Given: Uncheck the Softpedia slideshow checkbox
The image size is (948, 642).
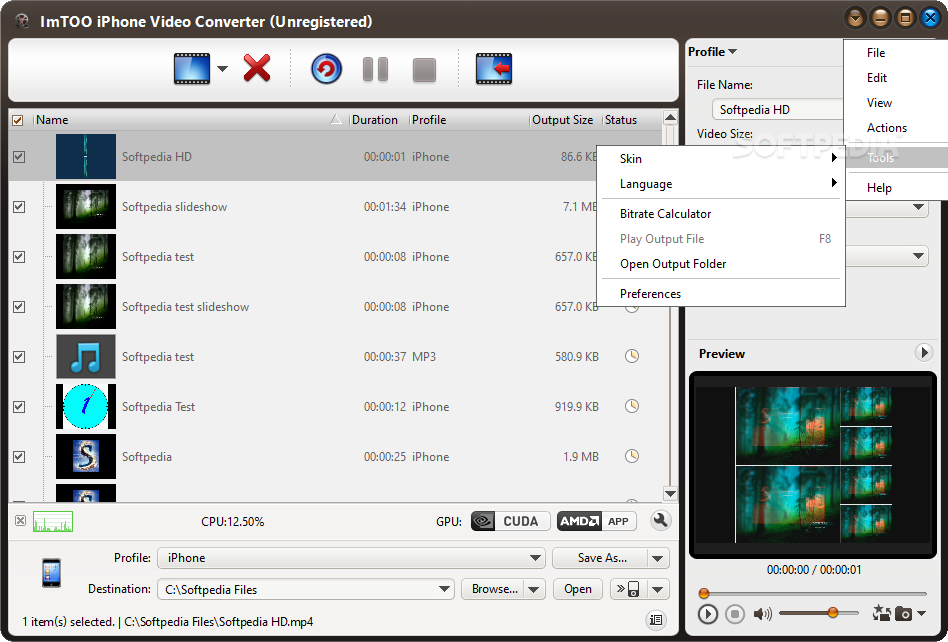Looking at the screenshot, I should (x=19, y=207).
